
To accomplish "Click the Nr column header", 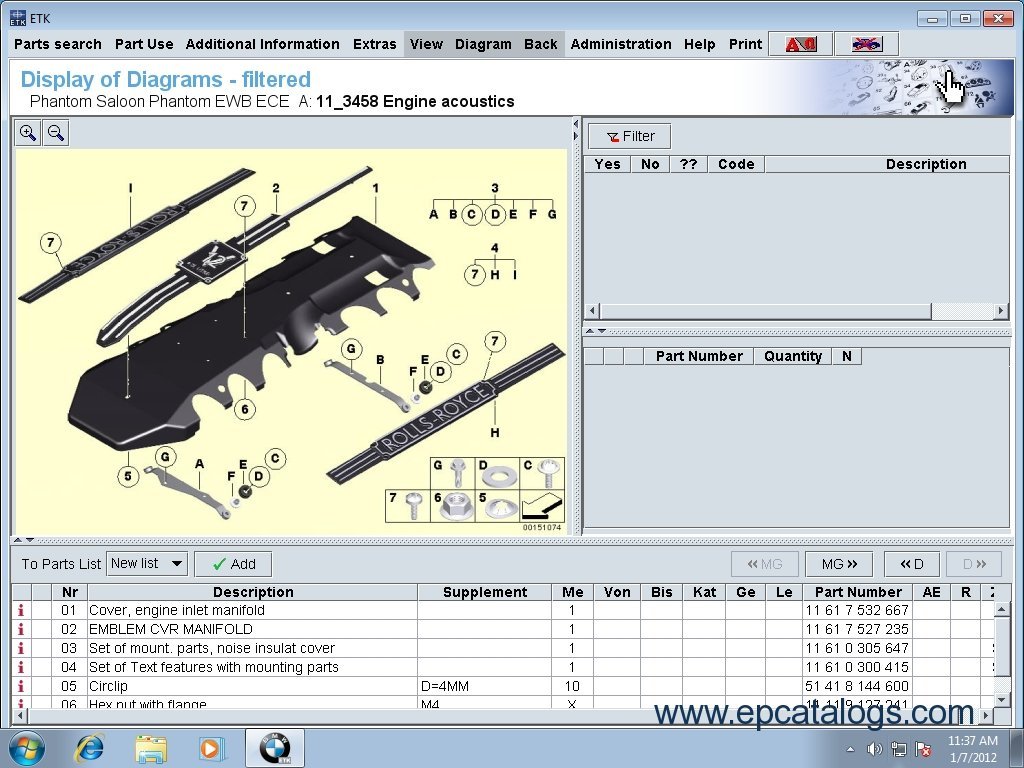I will tap(70, 592).
